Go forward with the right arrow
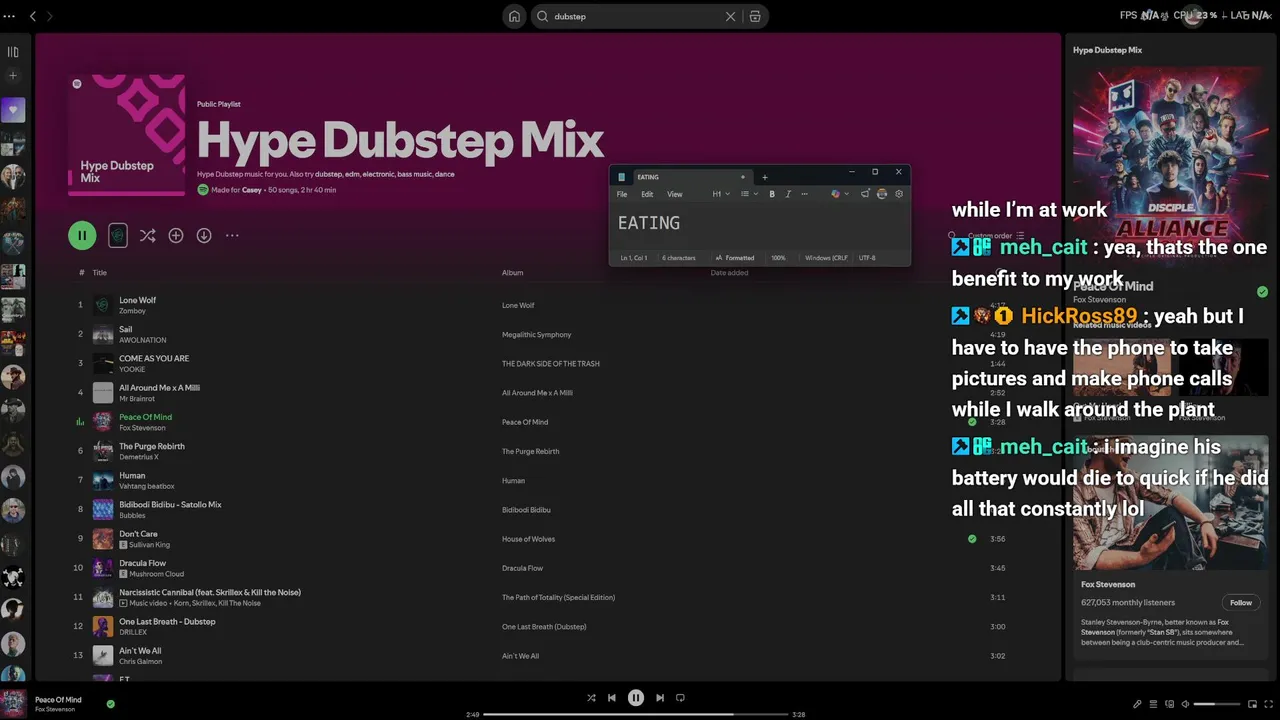This screenshot has height=720, width=1280. 50,16
